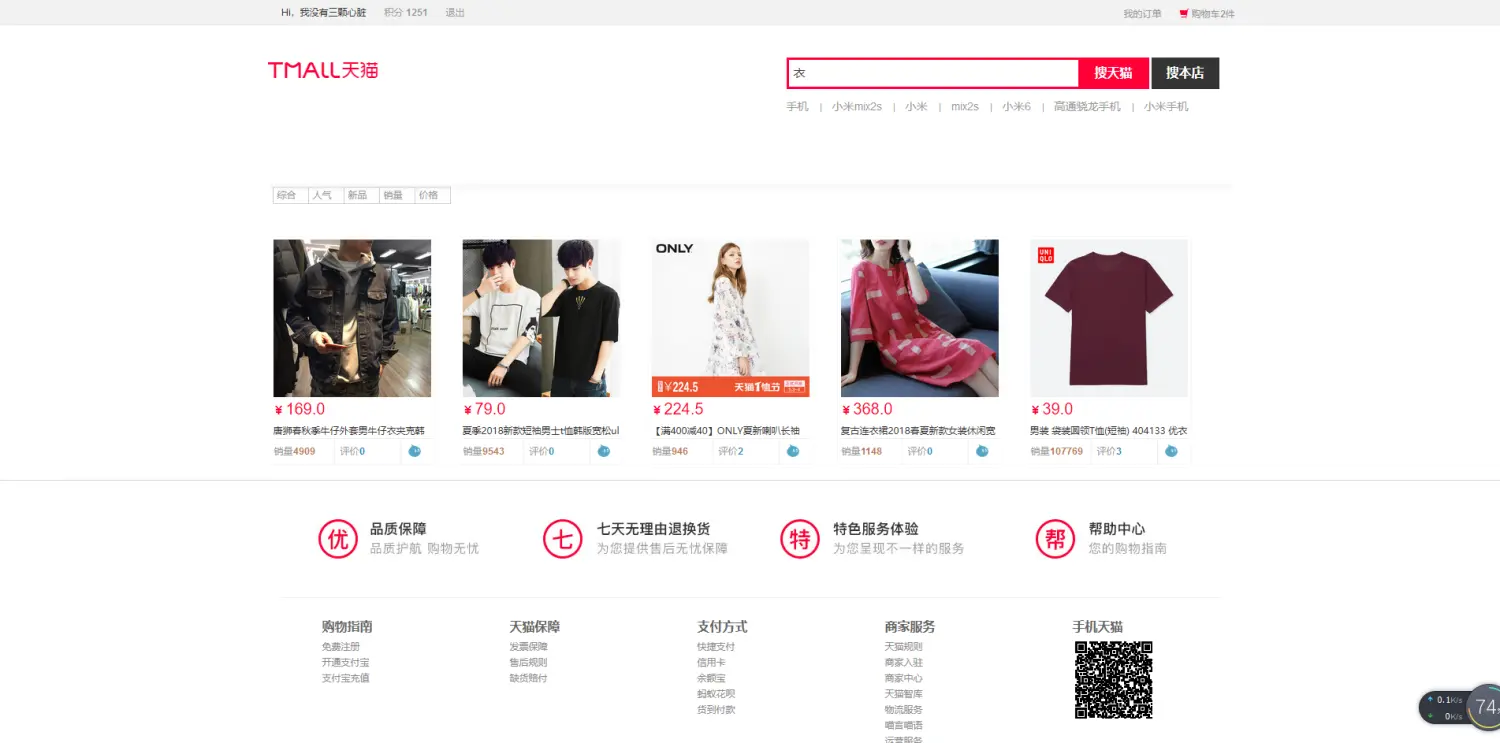Click the chat icon under ¥169.0 jacket
Viewport: 1500px width, 743px height.
coord(414,451)
